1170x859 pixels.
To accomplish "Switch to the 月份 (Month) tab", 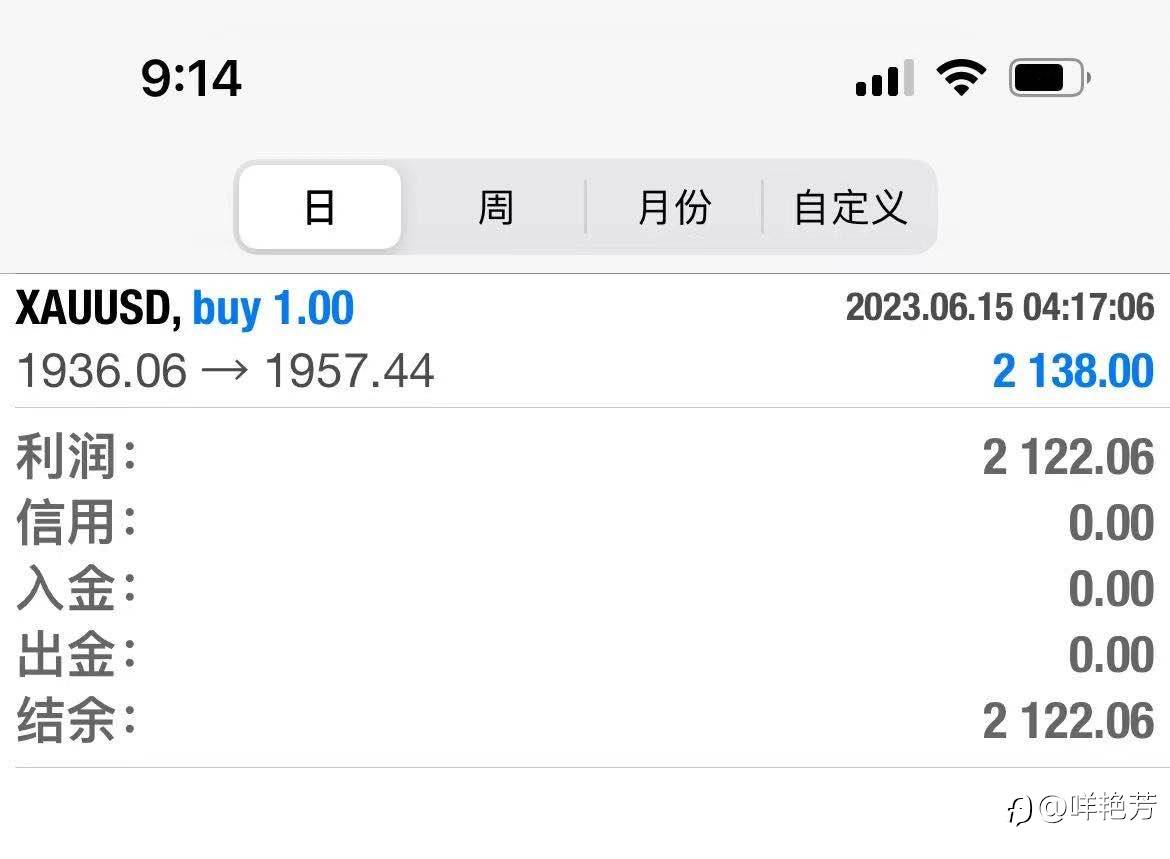I will pyautogui.click(x=674, y=208).
